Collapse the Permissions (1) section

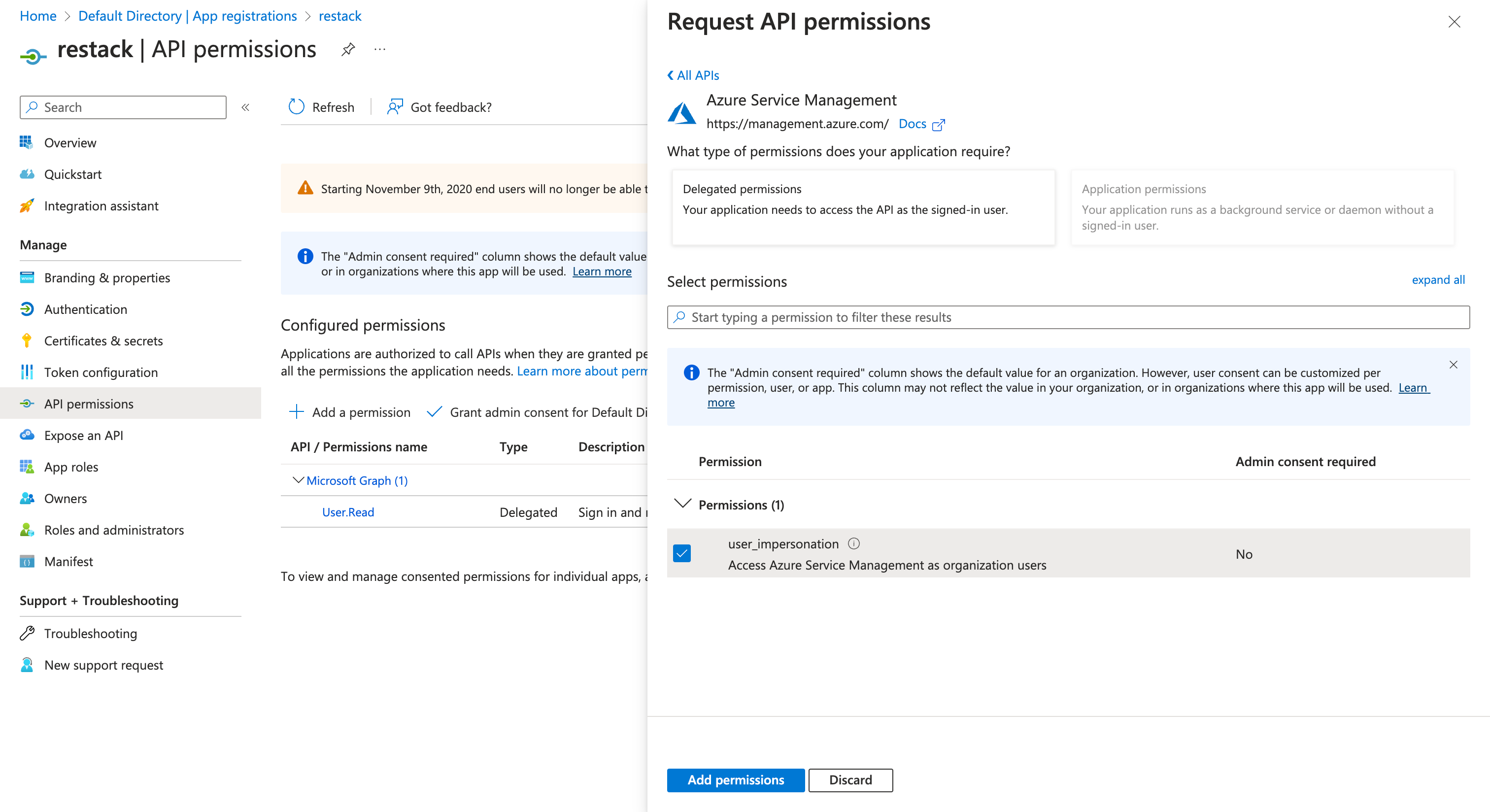pos(682,504)
